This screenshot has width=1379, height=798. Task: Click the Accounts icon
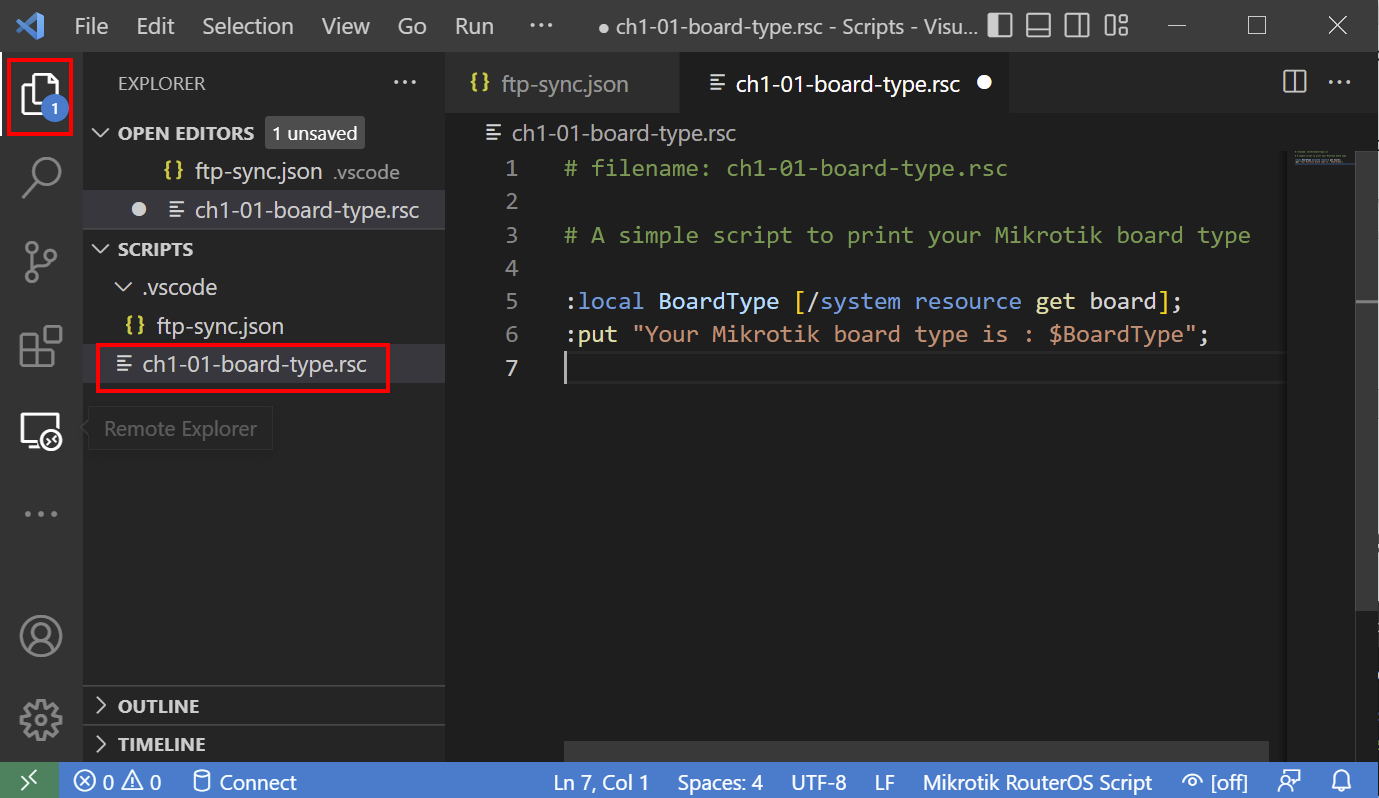(x=41, y=636)
